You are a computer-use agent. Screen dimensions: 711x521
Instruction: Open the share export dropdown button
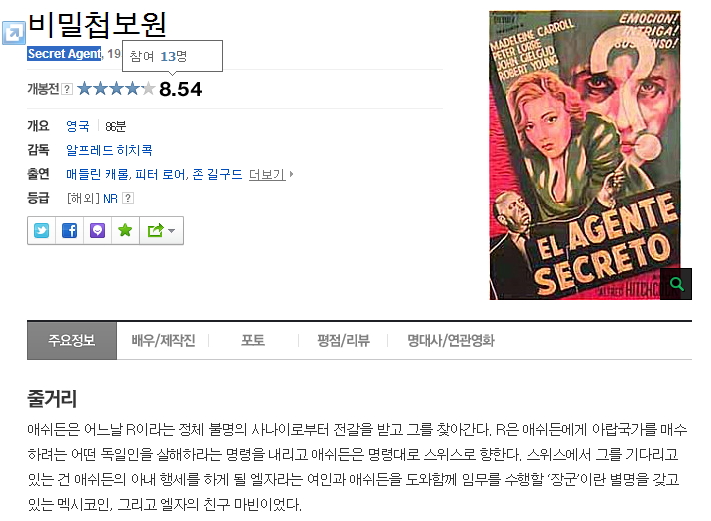pyautogui.click(x=161, y=230)
